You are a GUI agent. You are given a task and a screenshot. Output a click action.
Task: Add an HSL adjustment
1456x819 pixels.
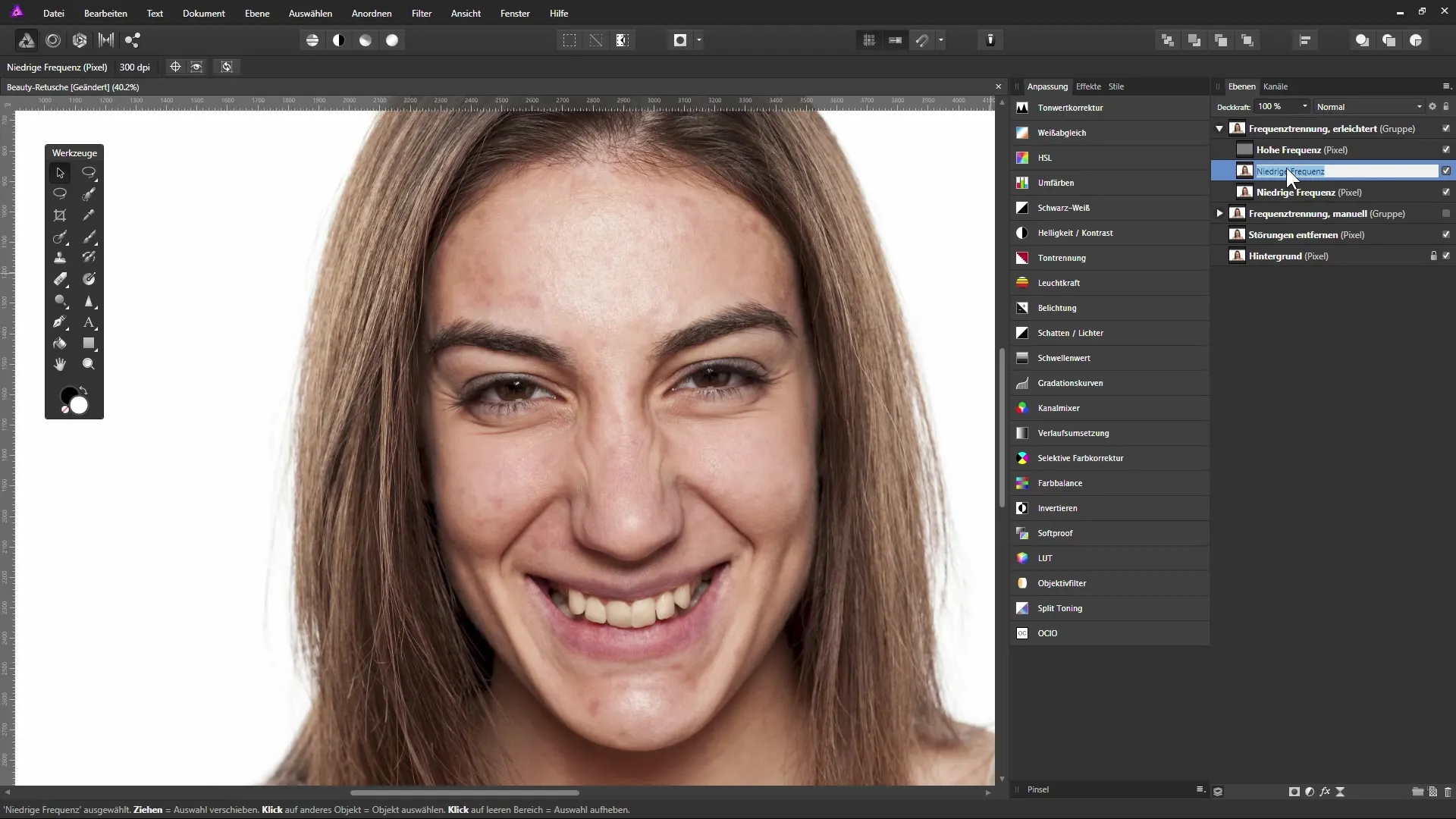pyautogui.click(x=1109, y=158)
